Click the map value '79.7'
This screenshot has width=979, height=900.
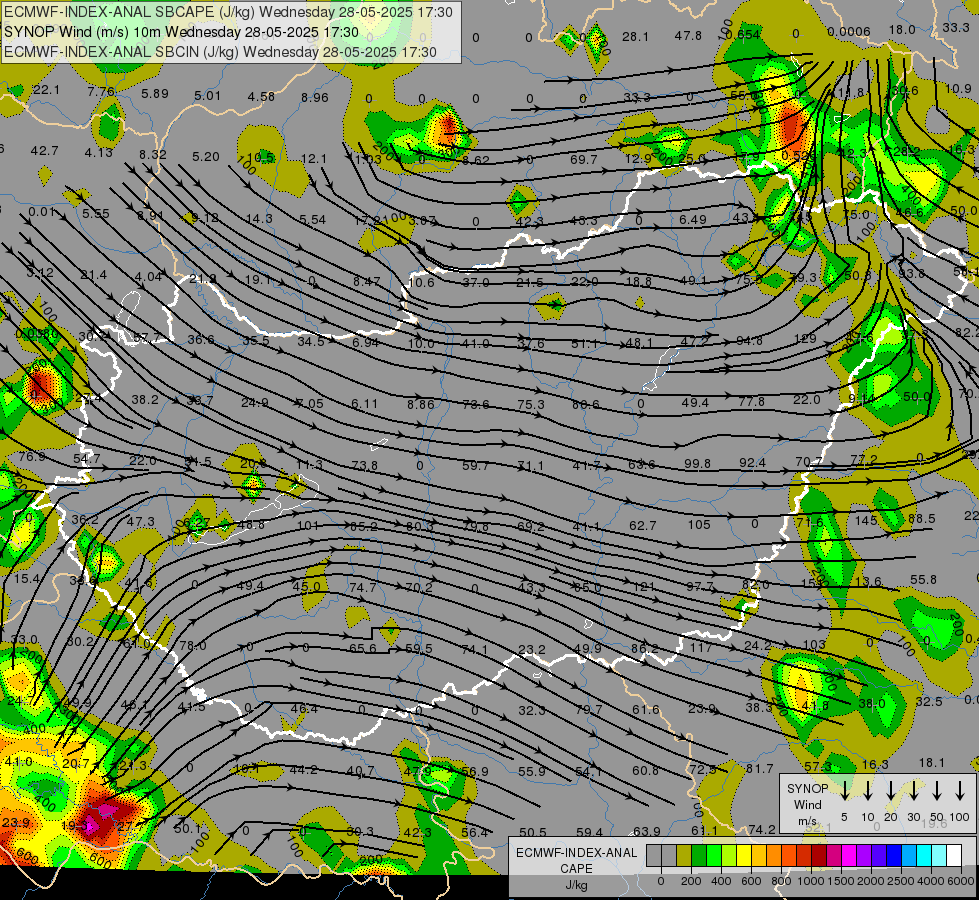pos(589,710)
